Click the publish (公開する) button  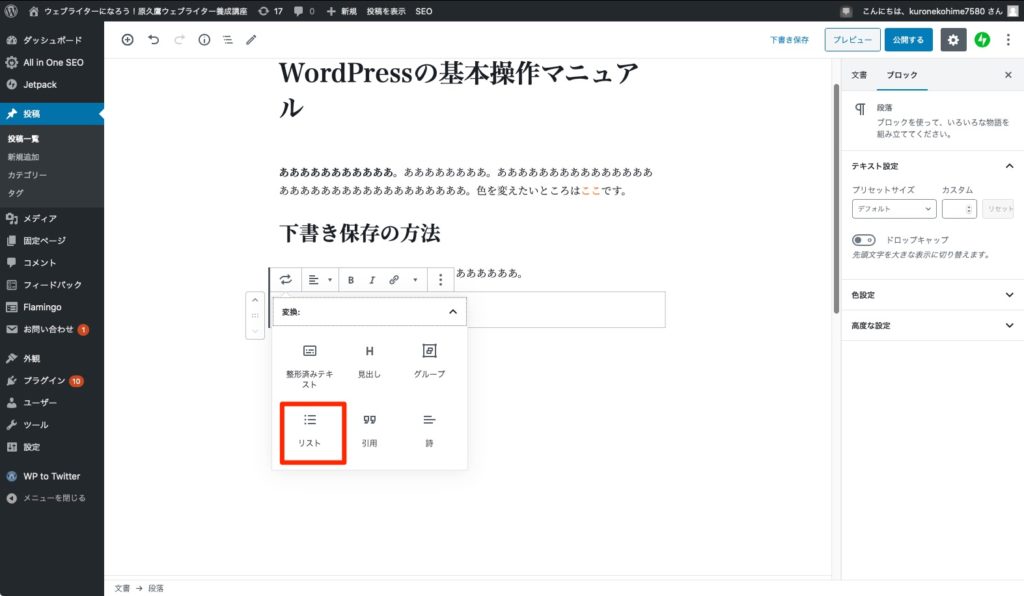tap(908, 40)
